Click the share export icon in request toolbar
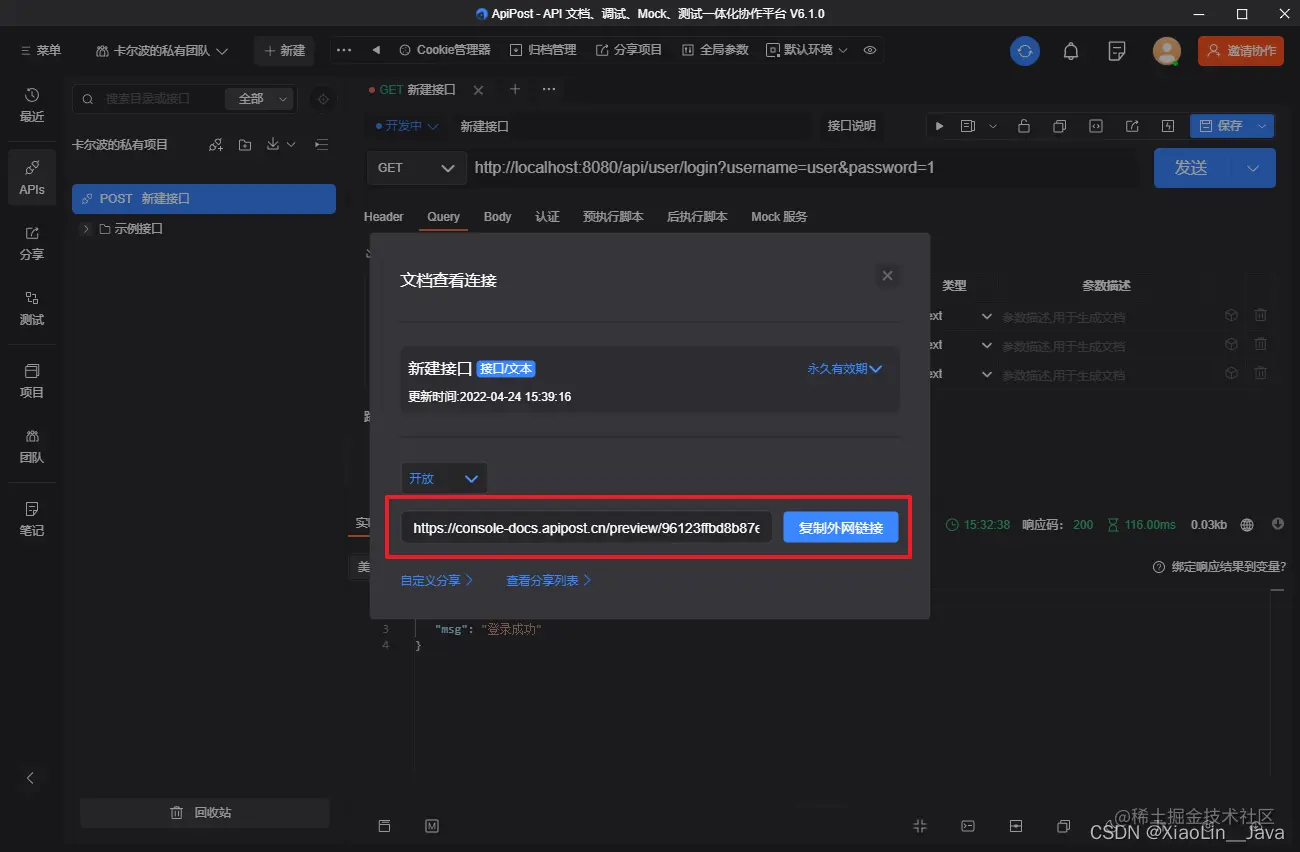Image resolution: width=1300 pixels, height=852 pixels. click(x=1132, y=126)
